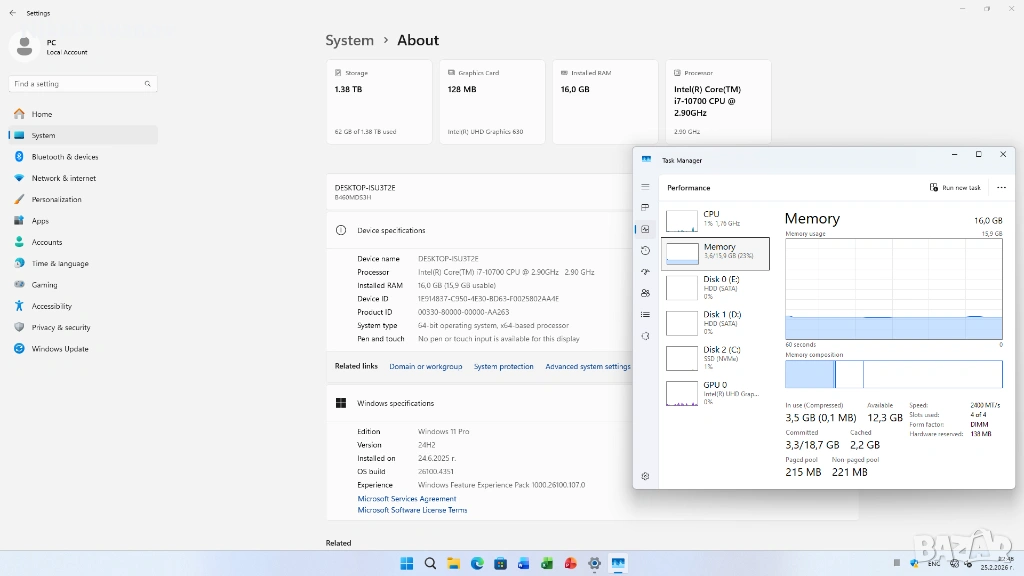
Task: Go back using the Settings back arrow
Action: click(x=12, y=13)
